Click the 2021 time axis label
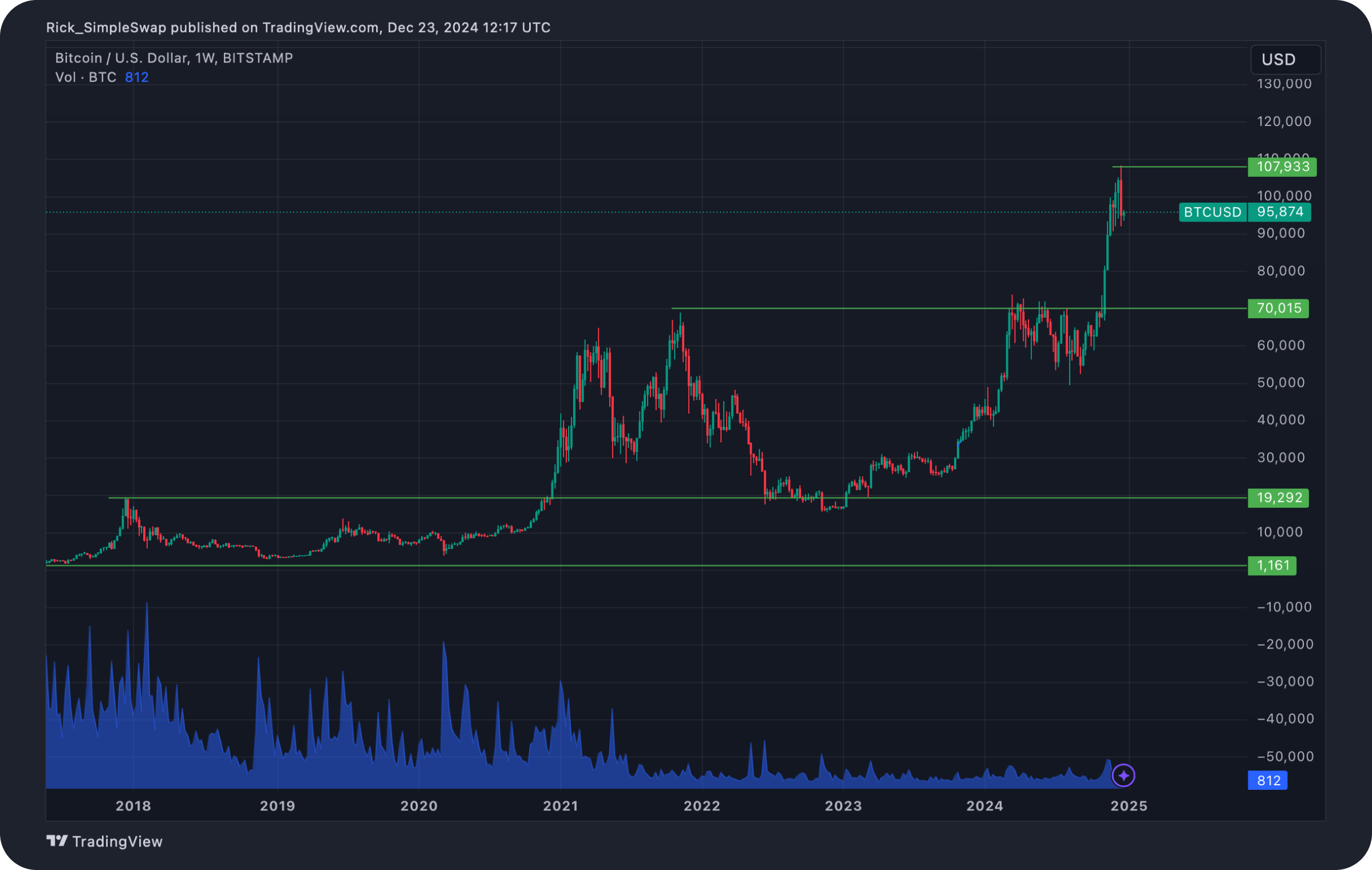1372x870 pixels. pos(561,806)
